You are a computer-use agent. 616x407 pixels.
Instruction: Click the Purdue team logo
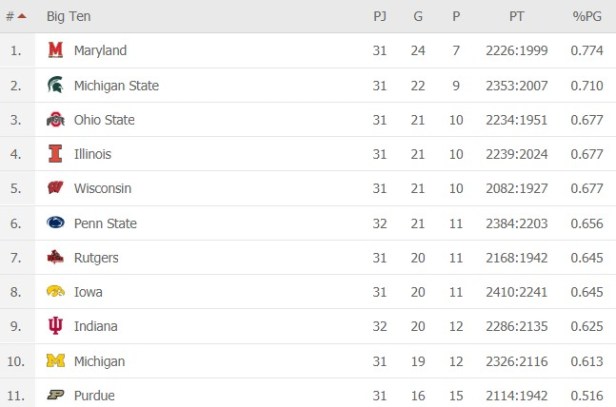point(55,395)
